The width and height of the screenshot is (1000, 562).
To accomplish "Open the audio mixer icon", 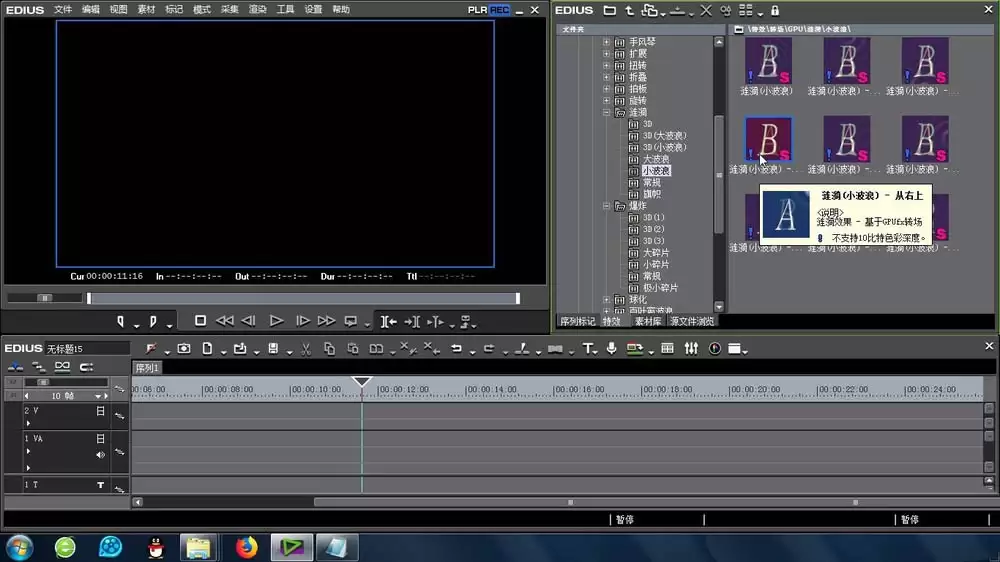I will coord(691,348).
